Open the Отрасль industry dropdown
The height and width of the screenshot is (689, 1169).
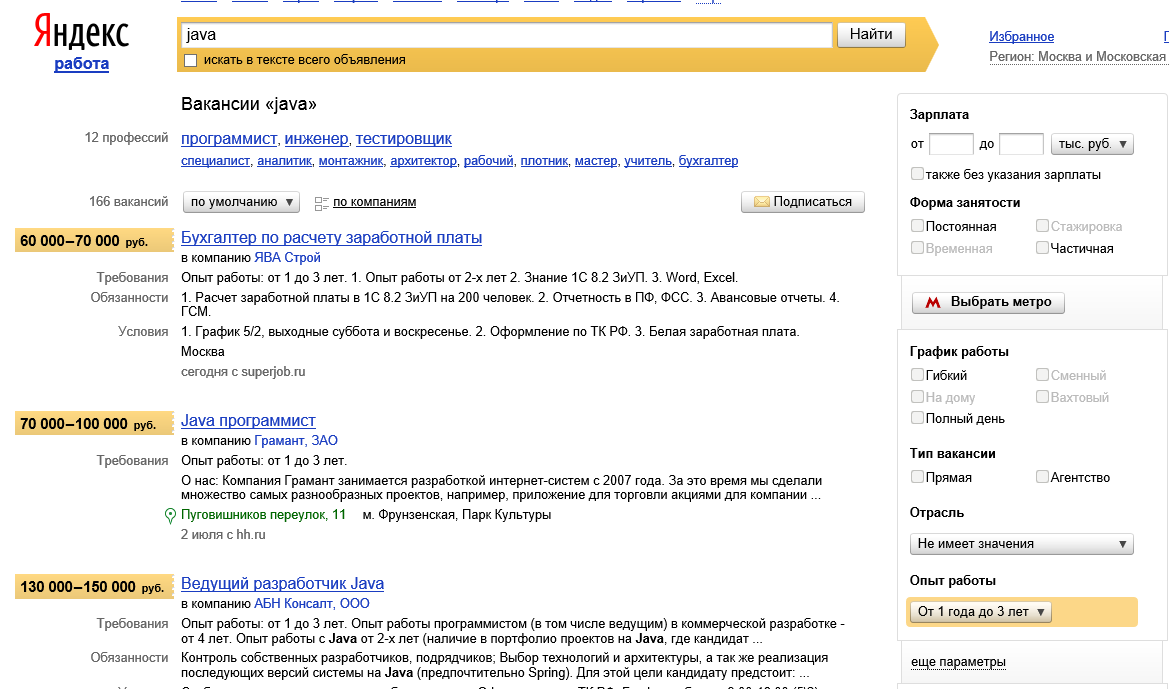tap(1021, 544)
